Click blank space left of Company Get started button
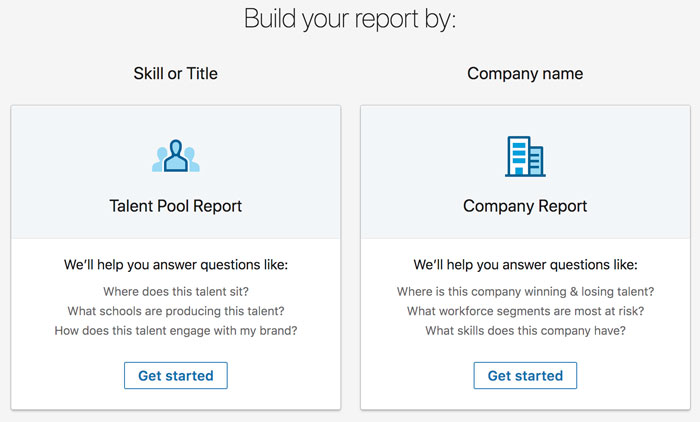 click(x=420, y=376)
